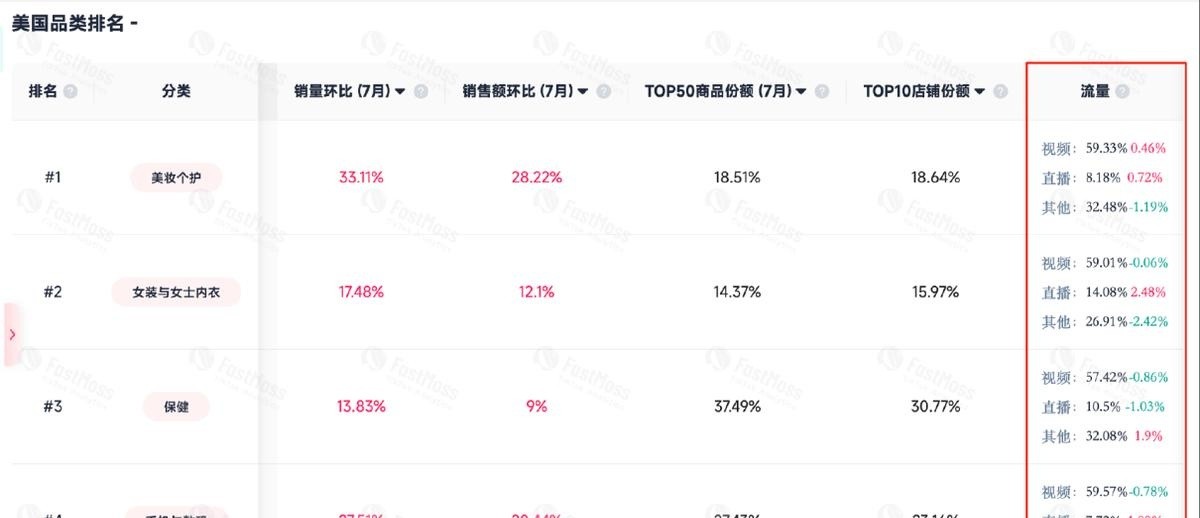The height and width of the screenshot is (518, 1200).
Task: Select the #1 rank cell
Action: pos(53,178)
